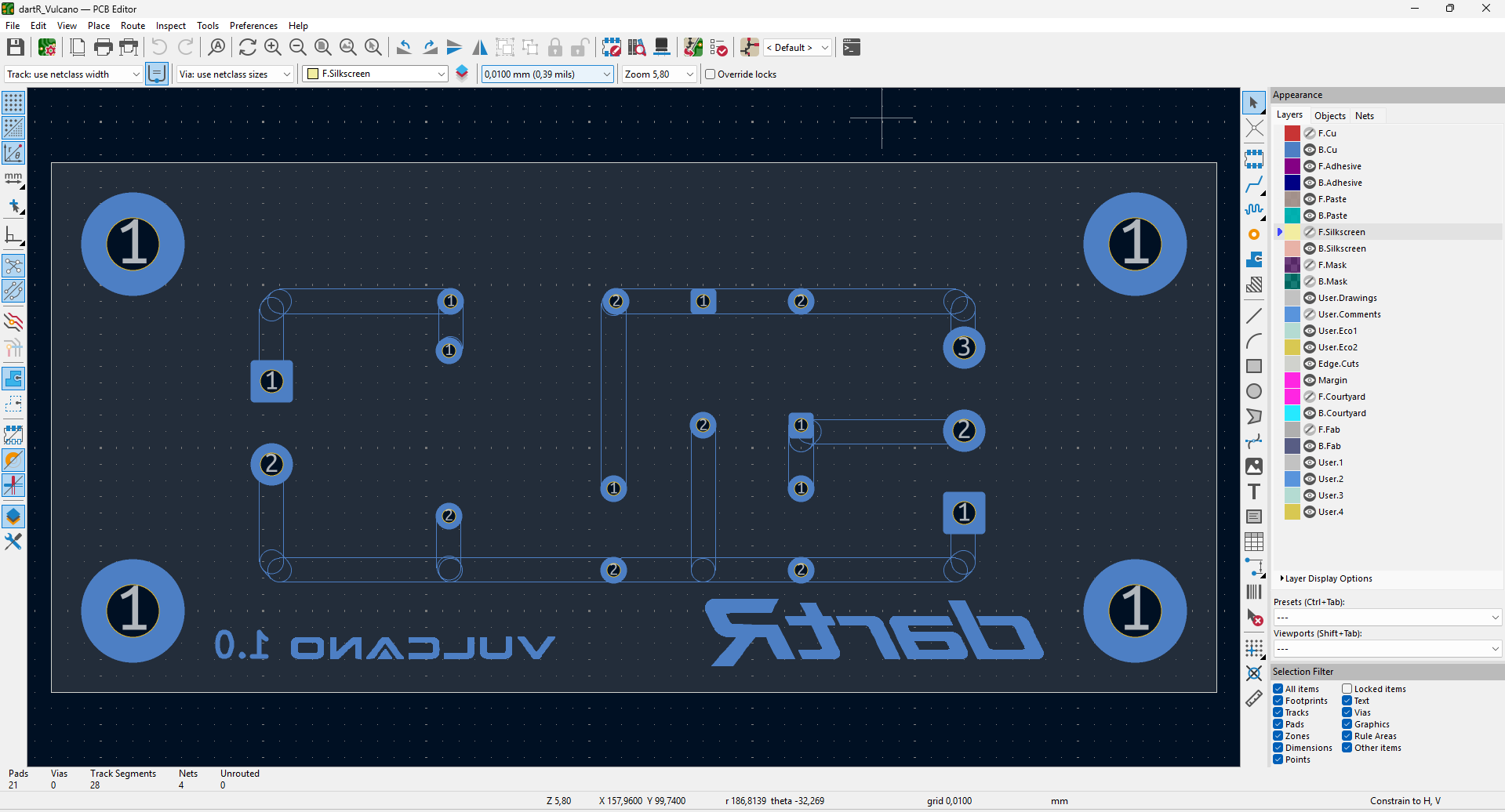Toggle millimeters unit icon in left toolbar
This screenshot has height=812, width=1505.
[13, 179]
